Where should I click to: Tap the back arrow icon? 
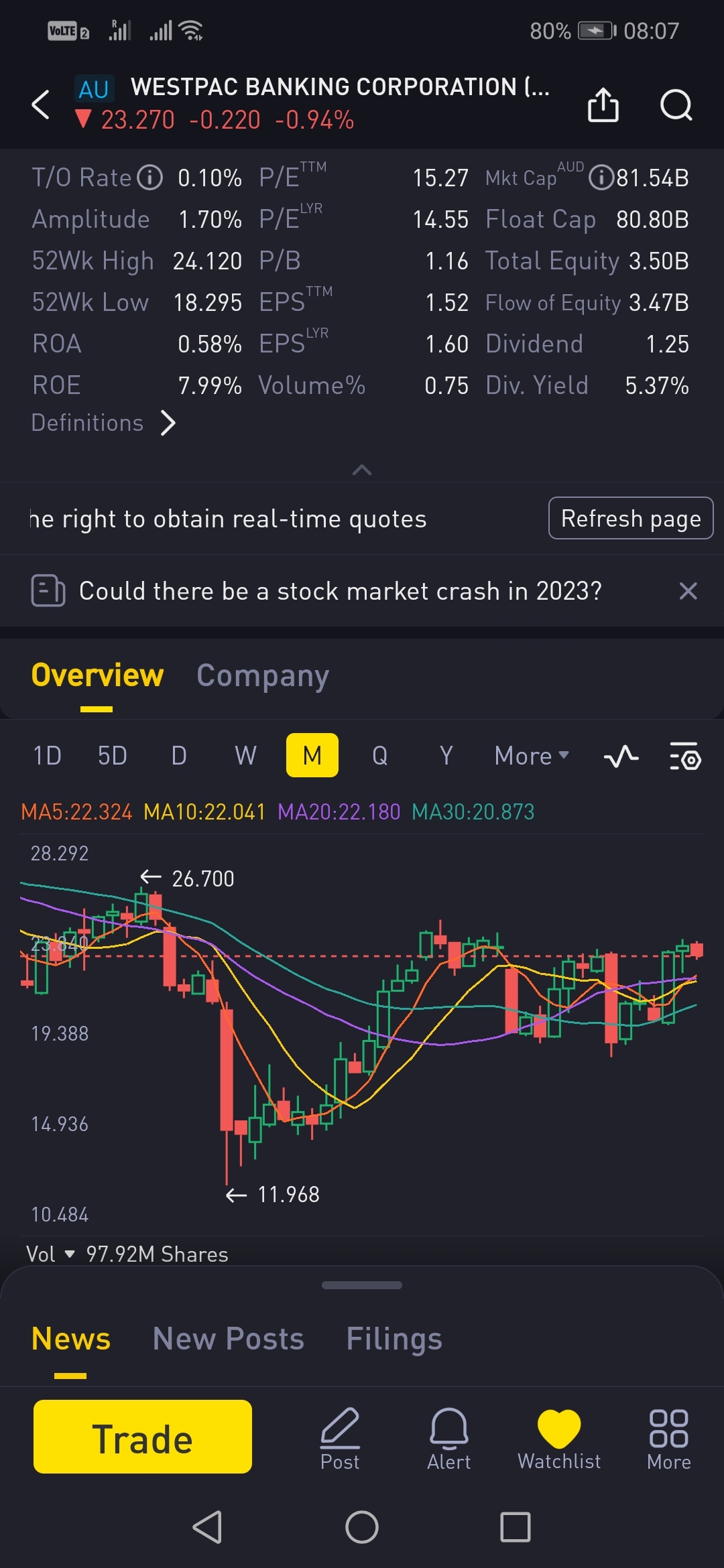(41, 105)
